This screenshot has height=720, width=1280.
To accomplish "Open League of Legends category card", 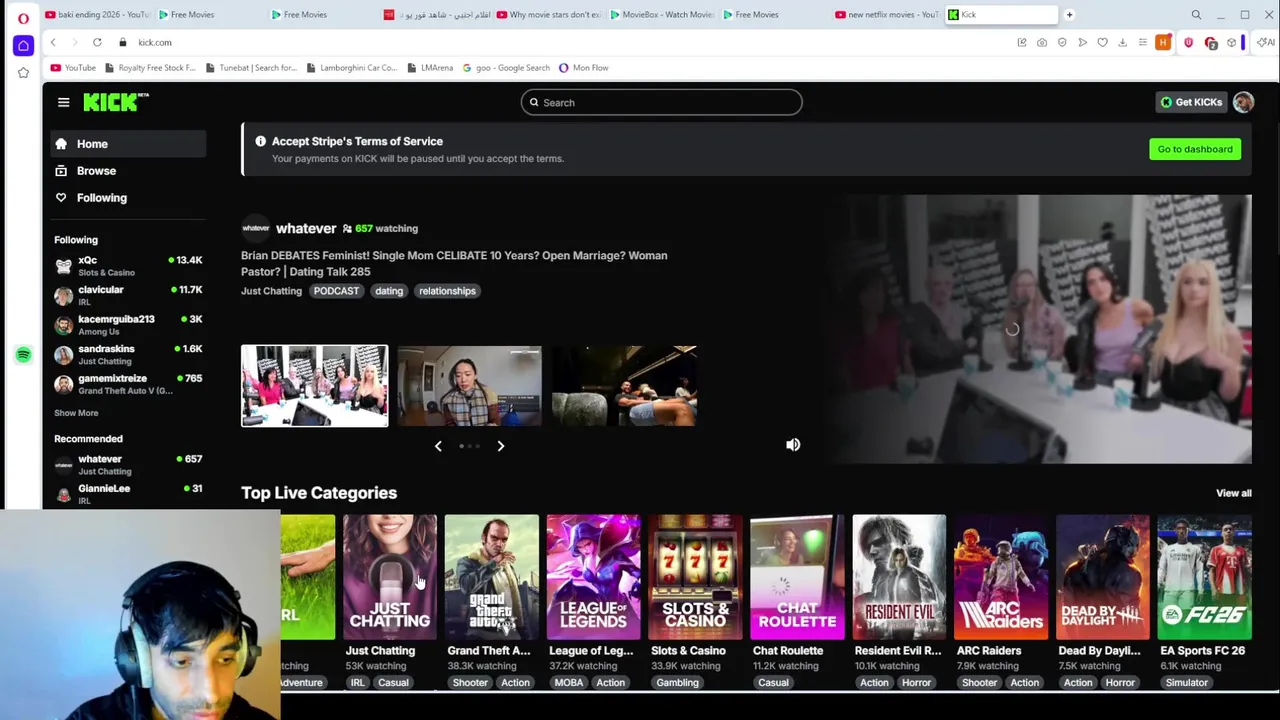I will point(594,577).
